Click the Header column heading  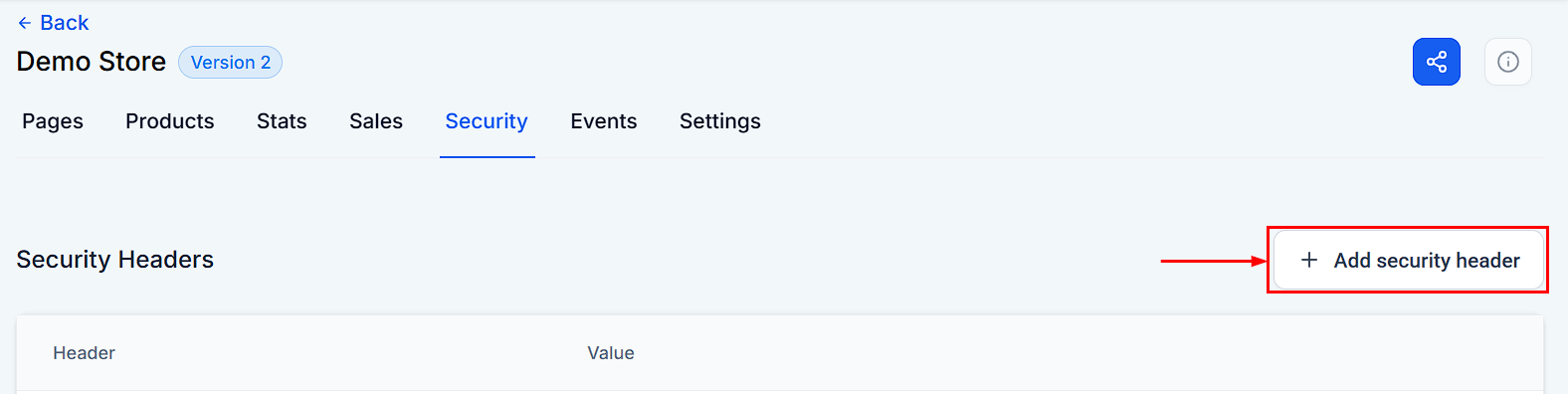(x=85, y=353)
